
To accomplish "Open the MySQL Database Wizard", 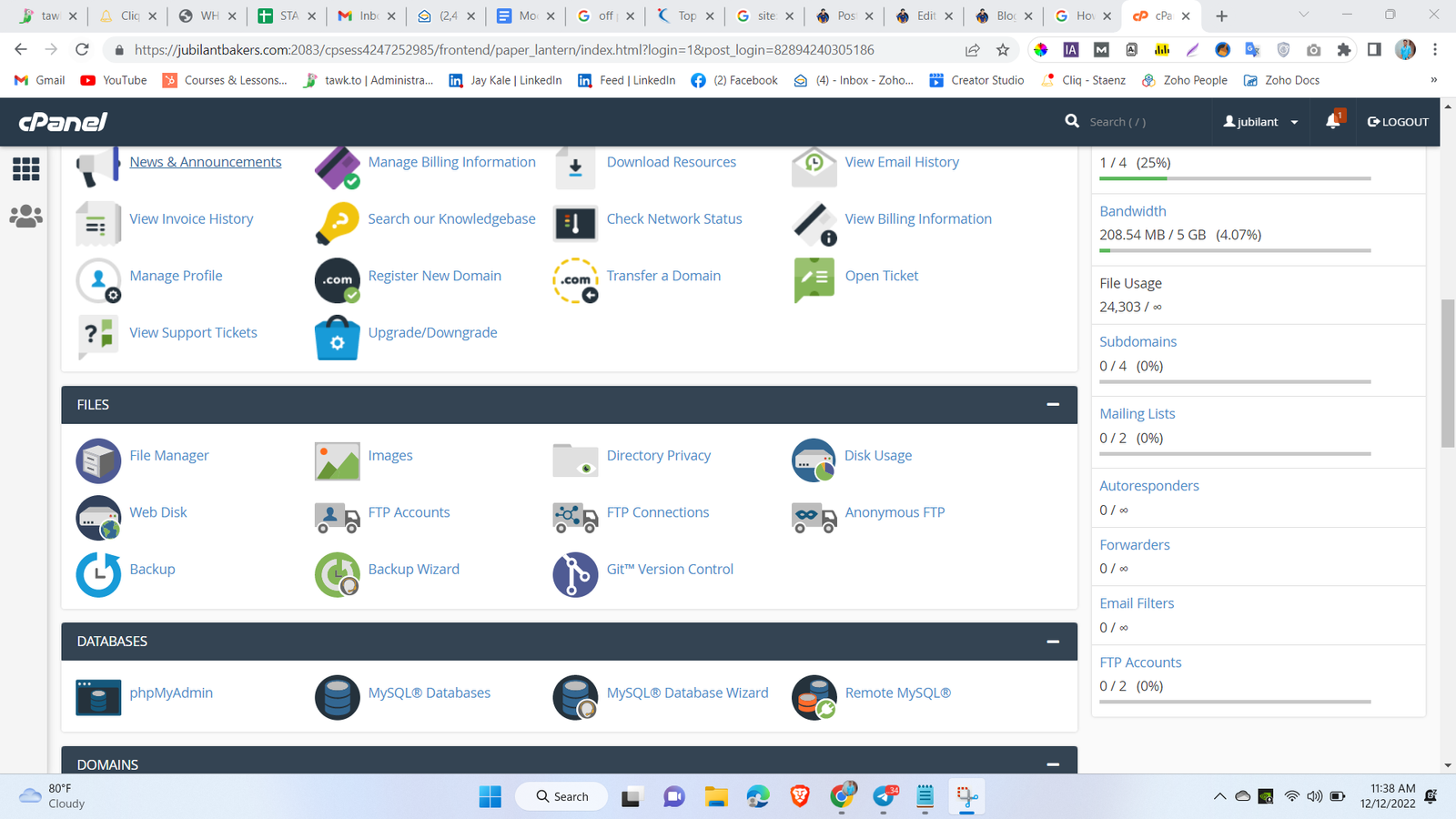I will [687, 693].
